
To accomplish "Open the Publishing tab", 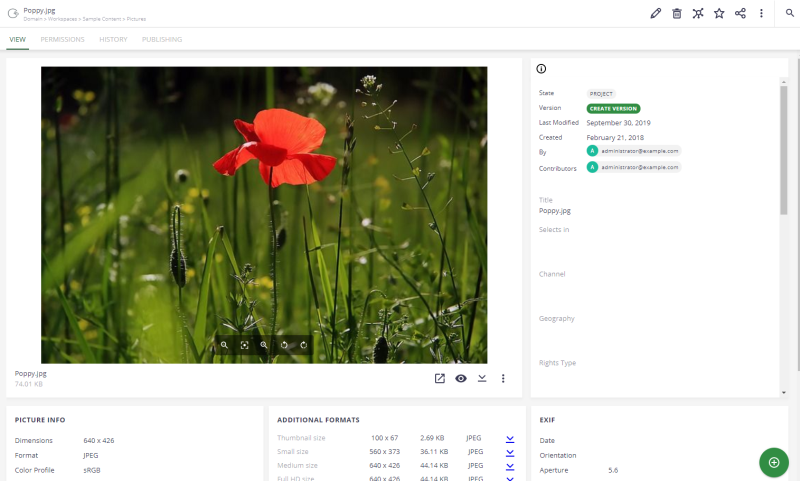I will (162, 39).
